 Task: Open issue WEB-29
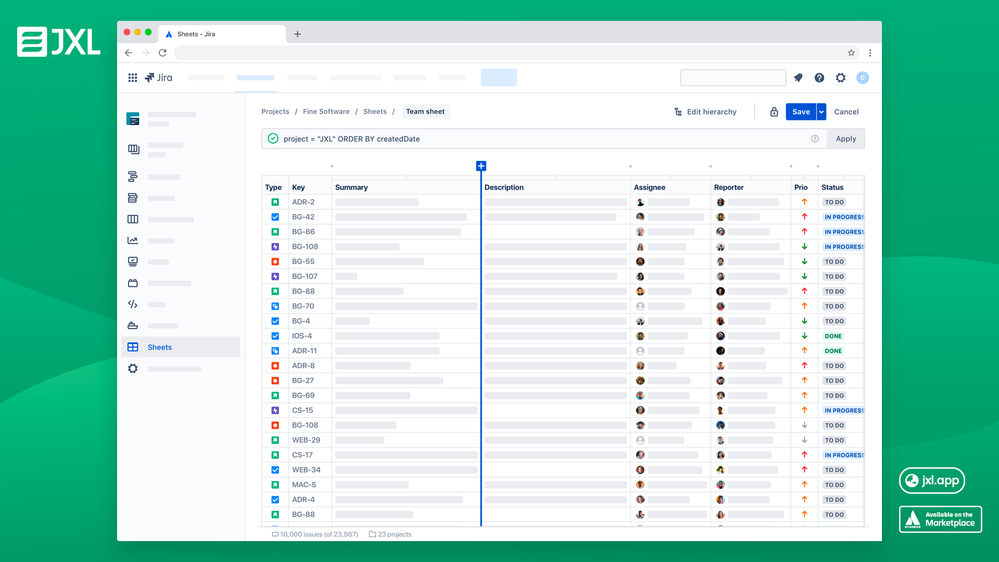(x=306, y=440)
